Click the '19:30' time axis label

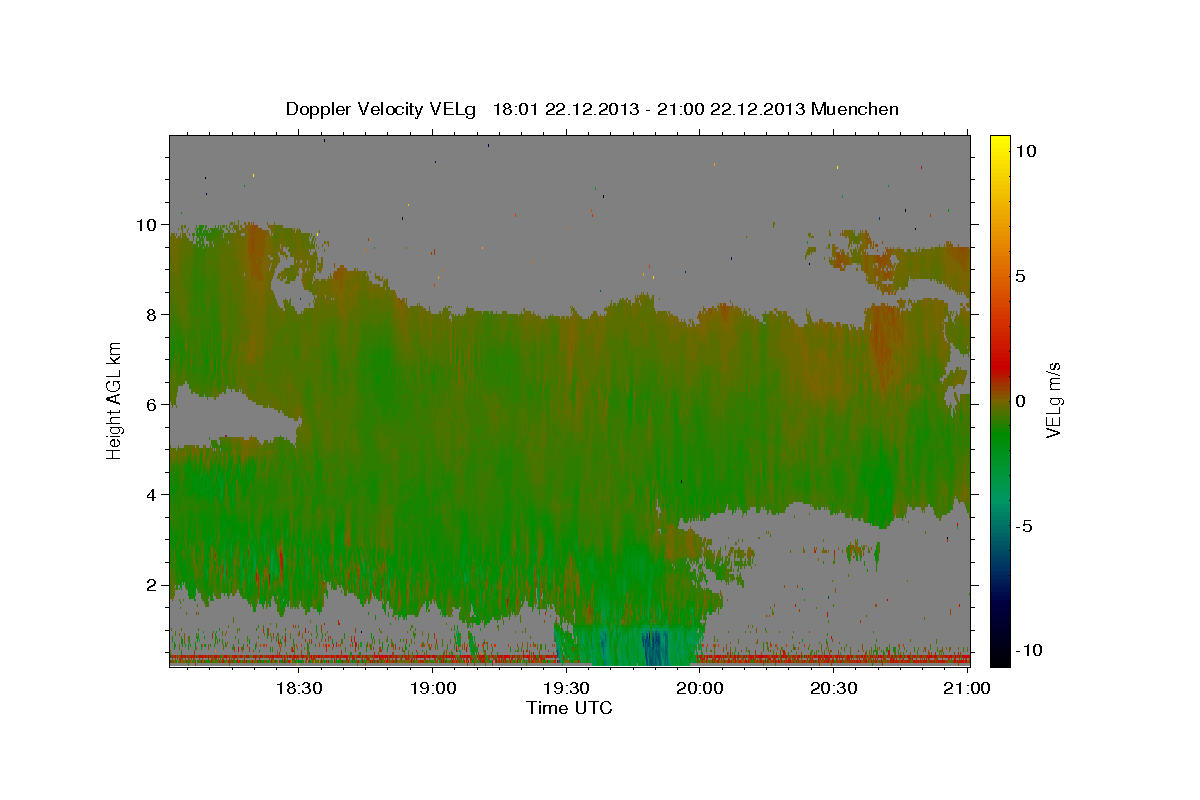click(566, 688)
